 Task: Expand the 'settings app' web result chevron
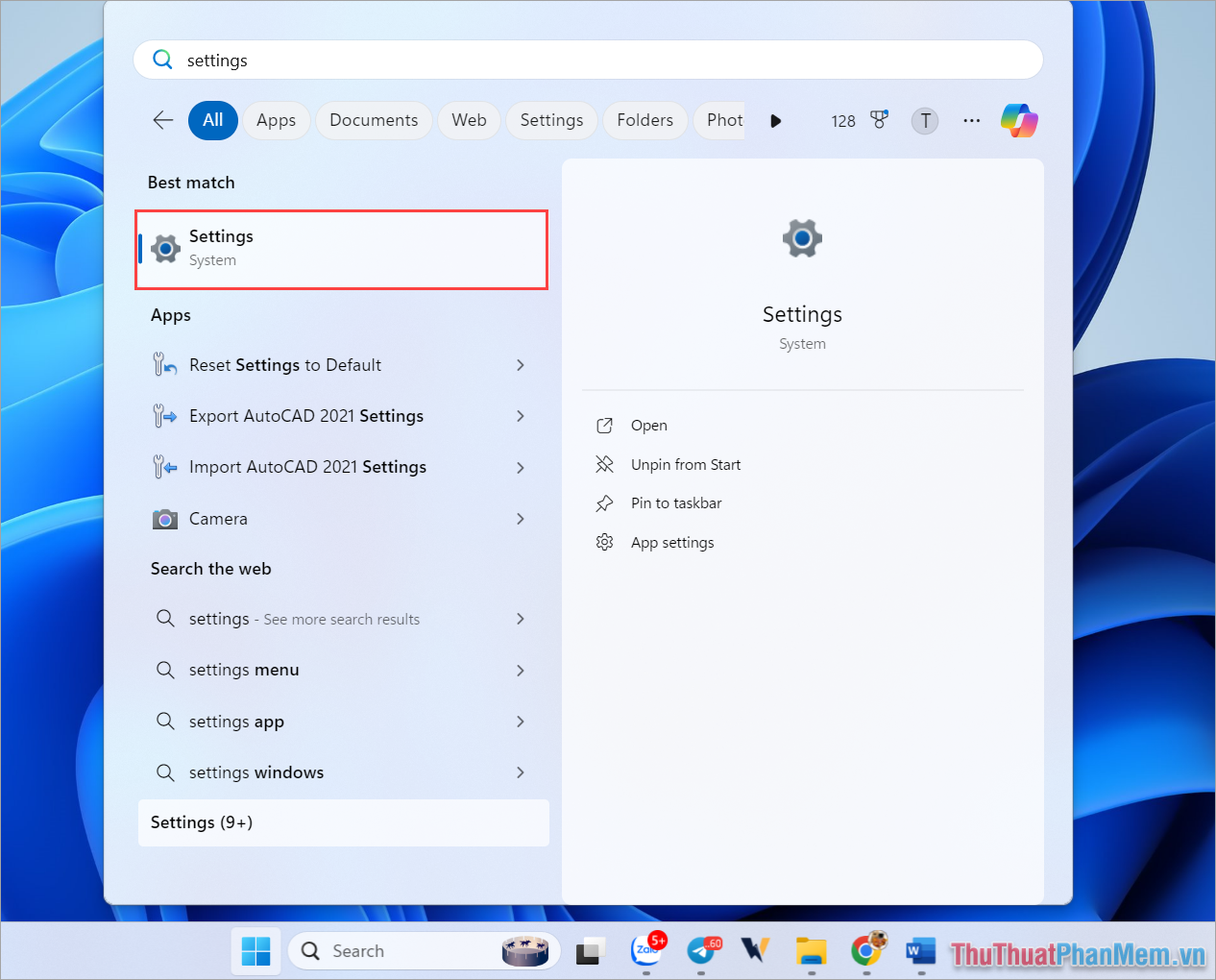[x=521, y=722]
